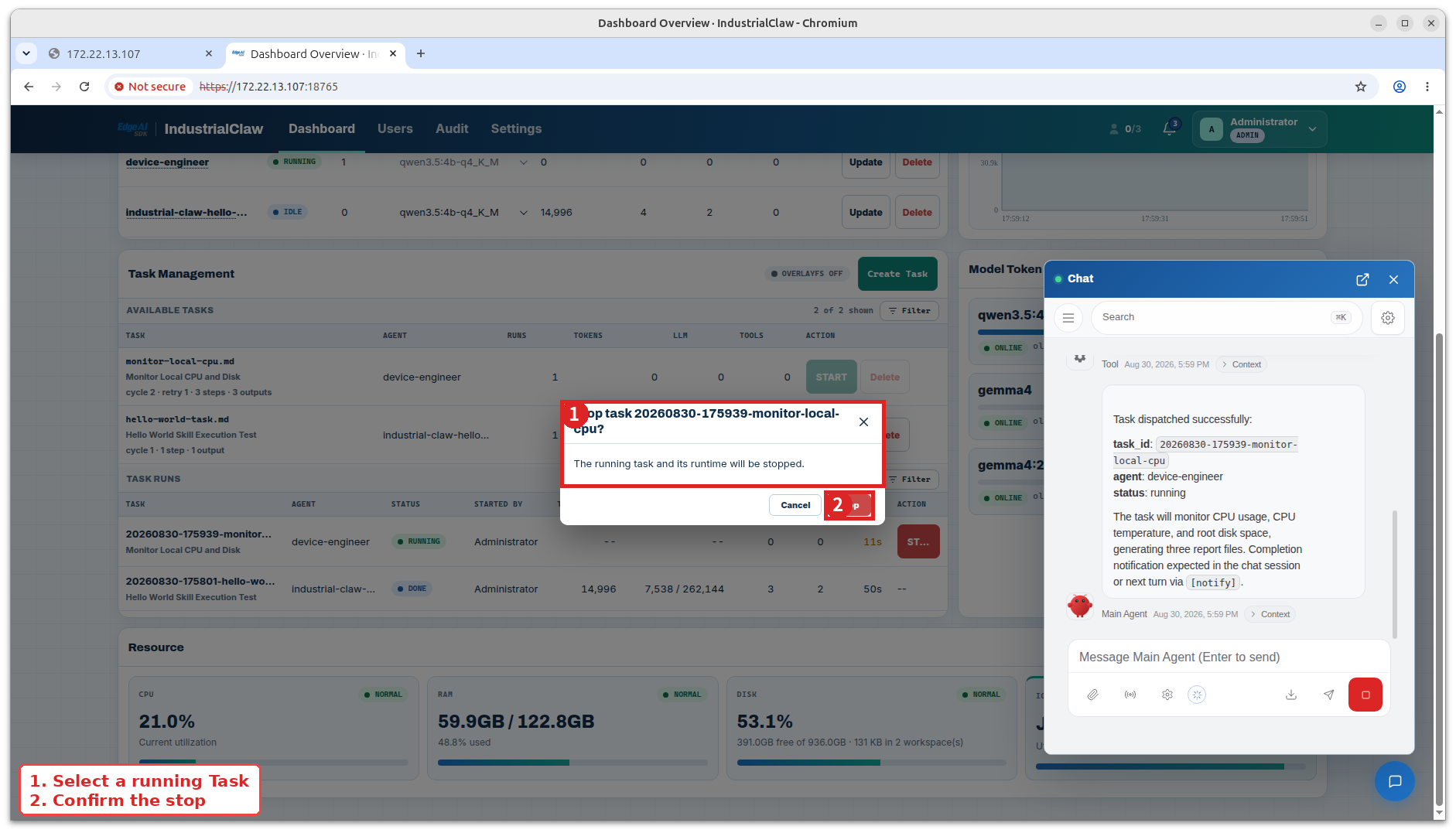Open the Users page
Image resolution: width=1456 pixels, height=833 pixels.
click(x=395, y=128)
